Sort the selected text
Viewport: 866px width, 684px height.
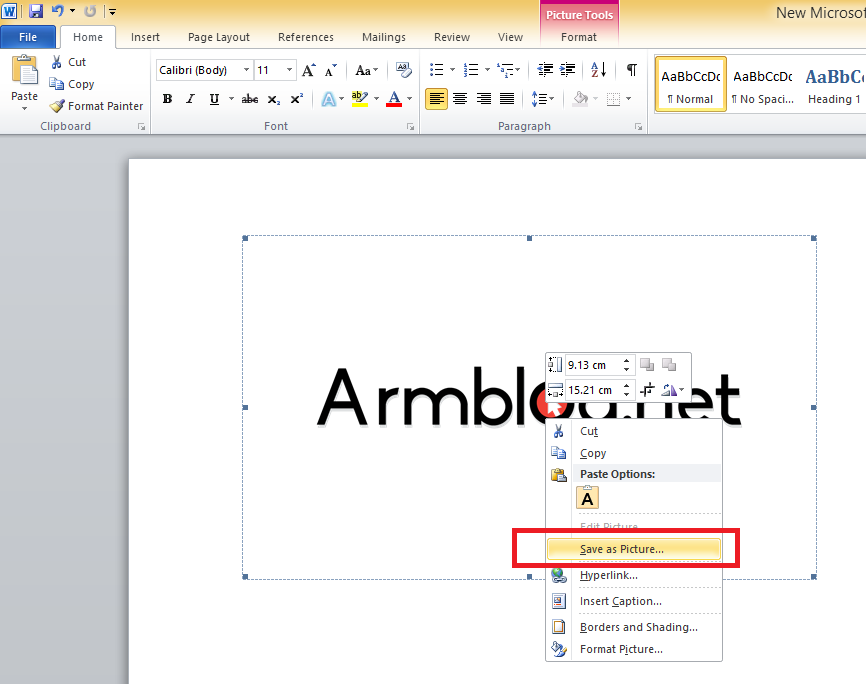(599, 70)
